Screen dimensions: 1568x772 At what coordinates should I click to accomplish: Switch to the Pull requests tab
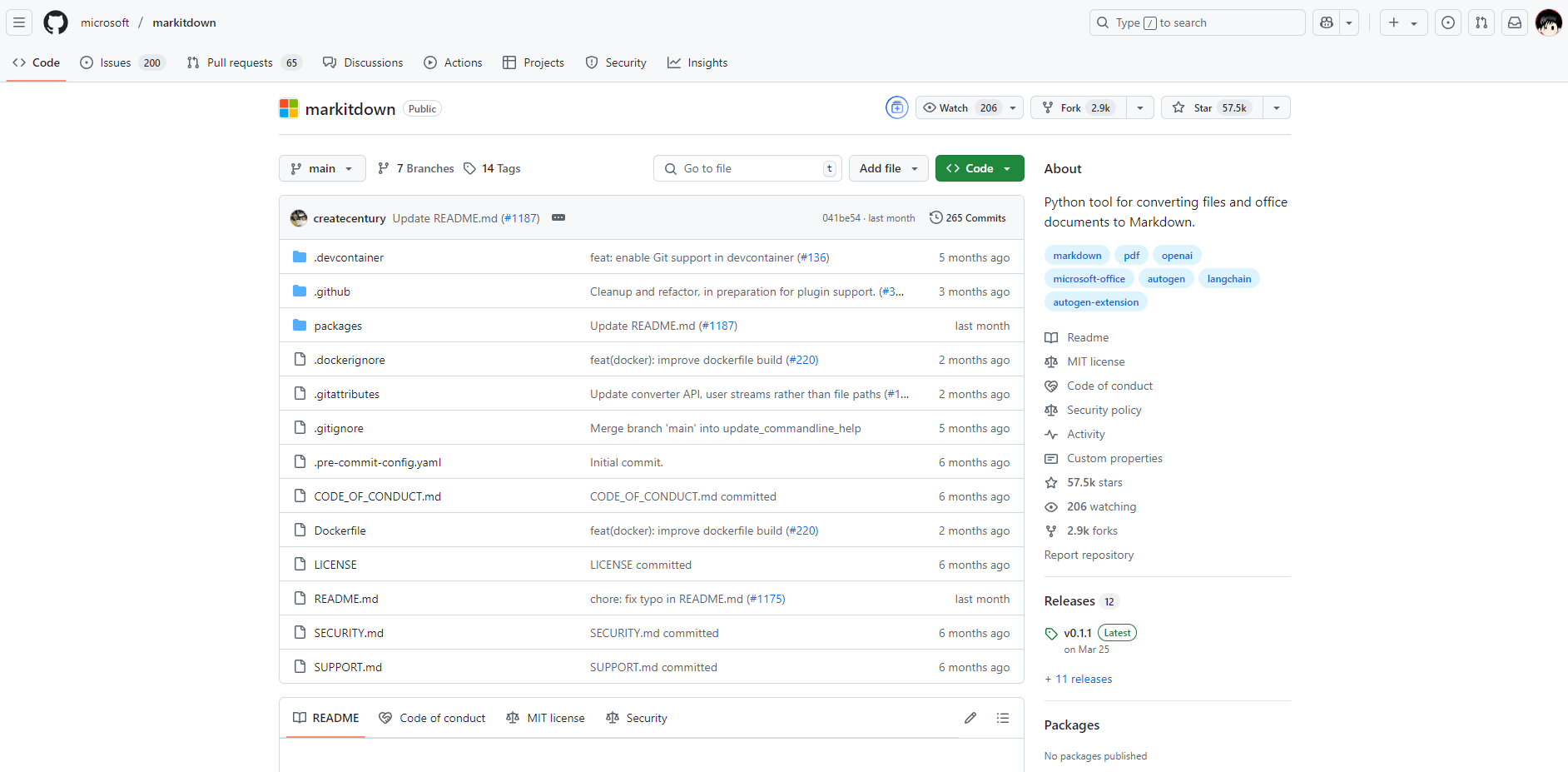(240, 62)
